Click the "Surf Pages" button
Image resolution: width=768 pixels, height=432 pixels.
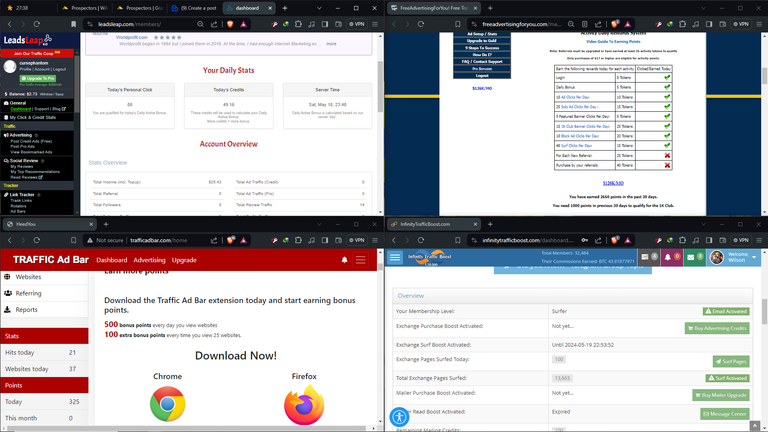(x=731, y=361)
